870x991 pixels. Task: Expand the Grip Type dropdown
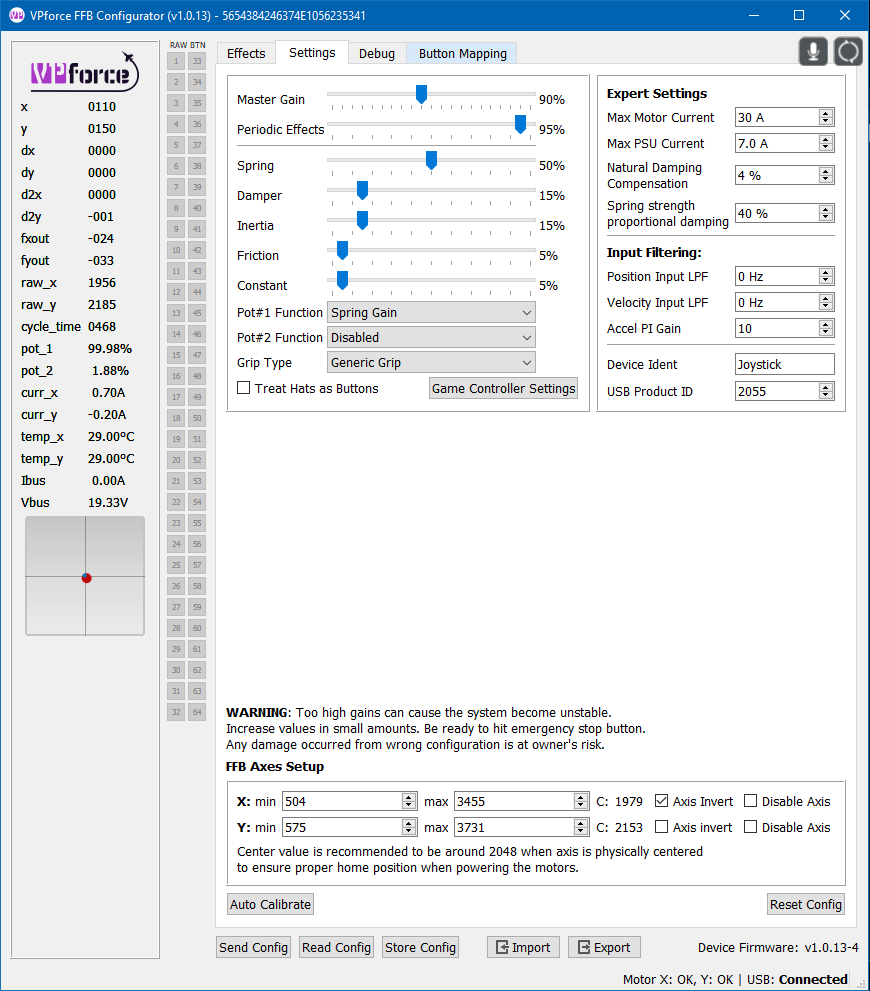[x=431, y=363]
